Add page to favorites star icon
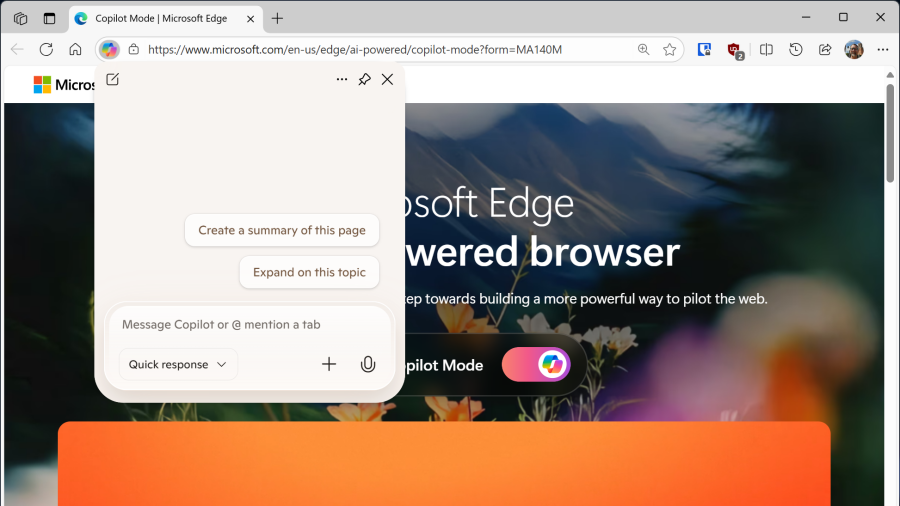 pyautogui.click(x=669, y=49)
